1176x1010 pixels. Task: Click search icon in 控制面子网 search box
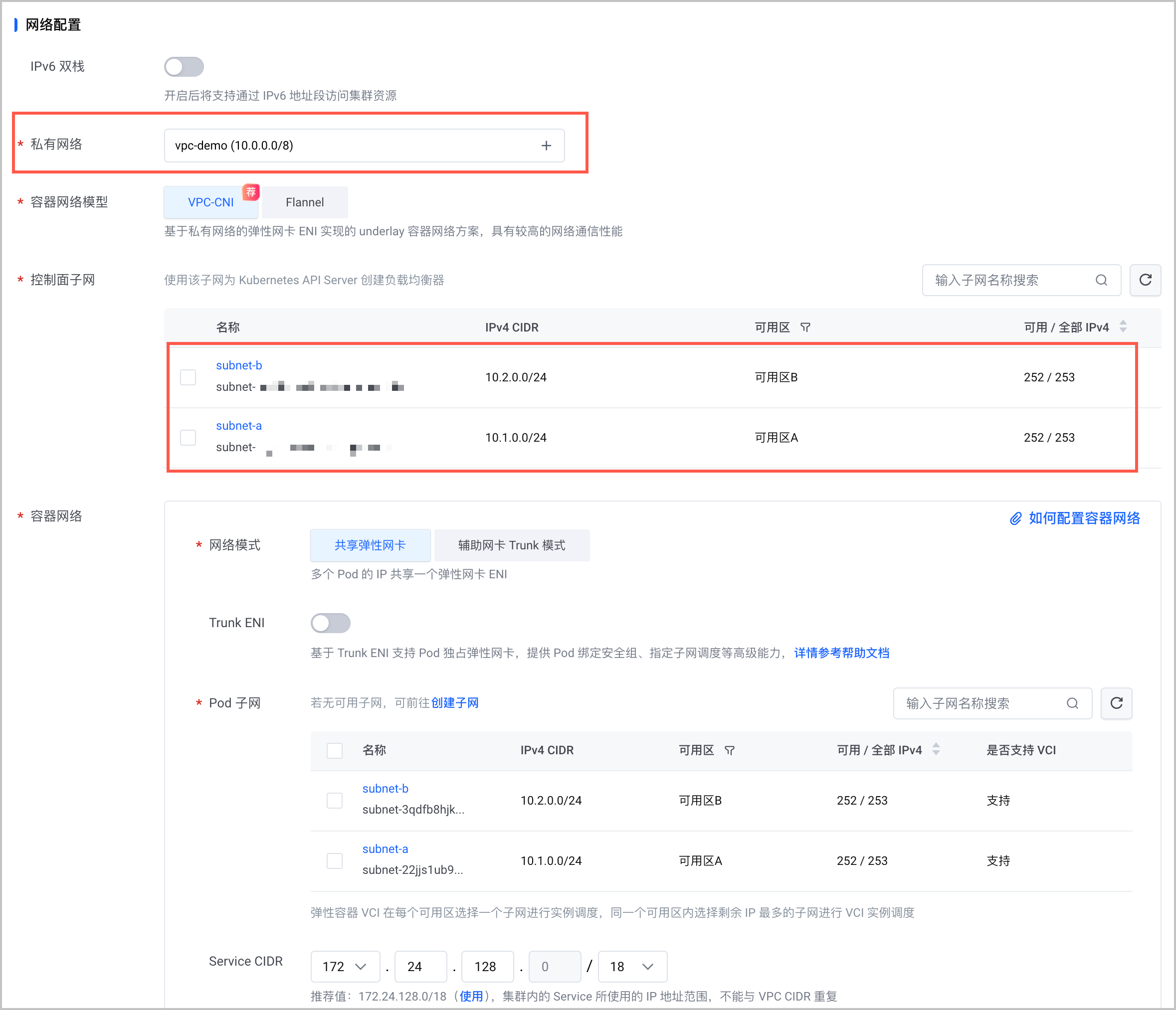[x=1101, y=280]
